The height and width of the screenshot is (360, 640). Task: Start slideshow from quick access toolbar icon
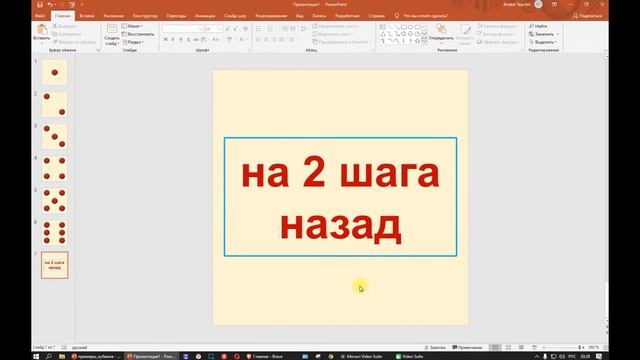(x=72, y=4)
